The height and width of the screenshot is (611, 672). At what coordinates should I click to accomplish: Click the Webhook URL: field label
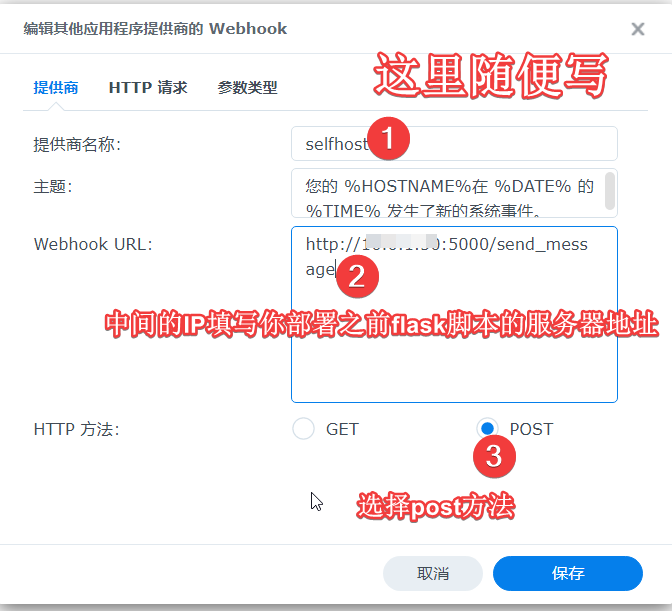click(x=93, y=244)
